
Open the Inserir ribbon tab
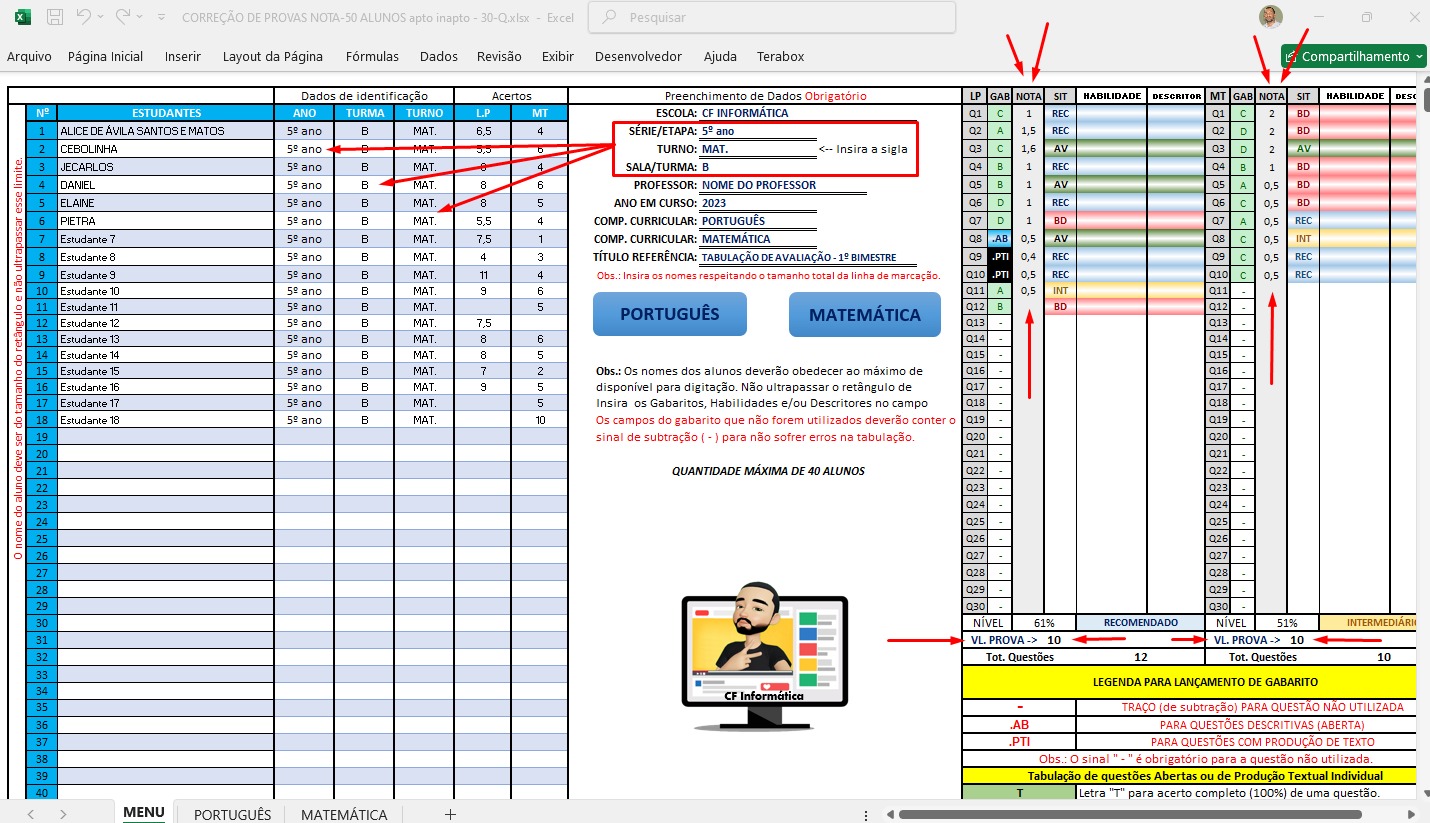183,57
